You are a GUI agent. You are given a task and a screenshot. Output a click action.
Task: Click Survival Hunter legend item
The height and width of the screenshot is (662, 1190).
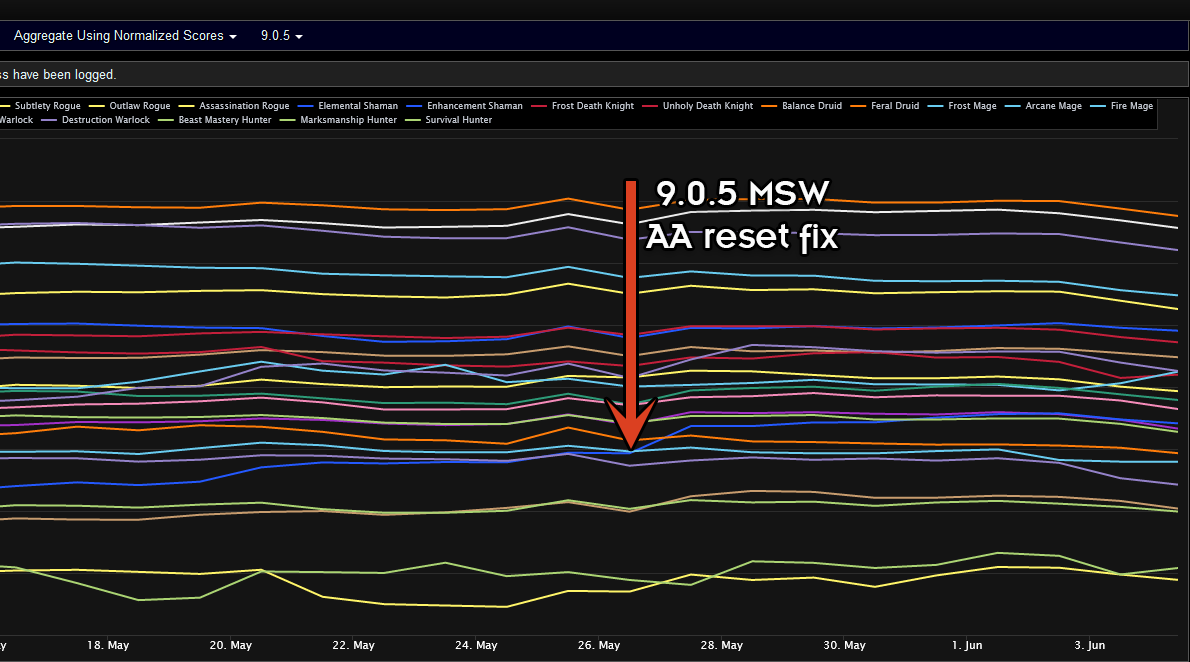458,120
